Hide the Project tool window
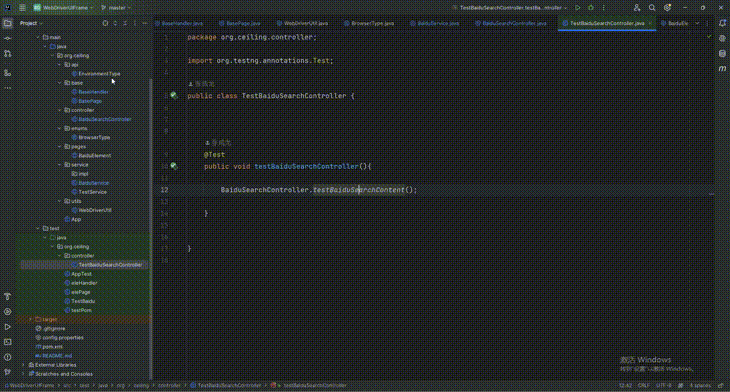730x392 pixels. coord(145,23)
